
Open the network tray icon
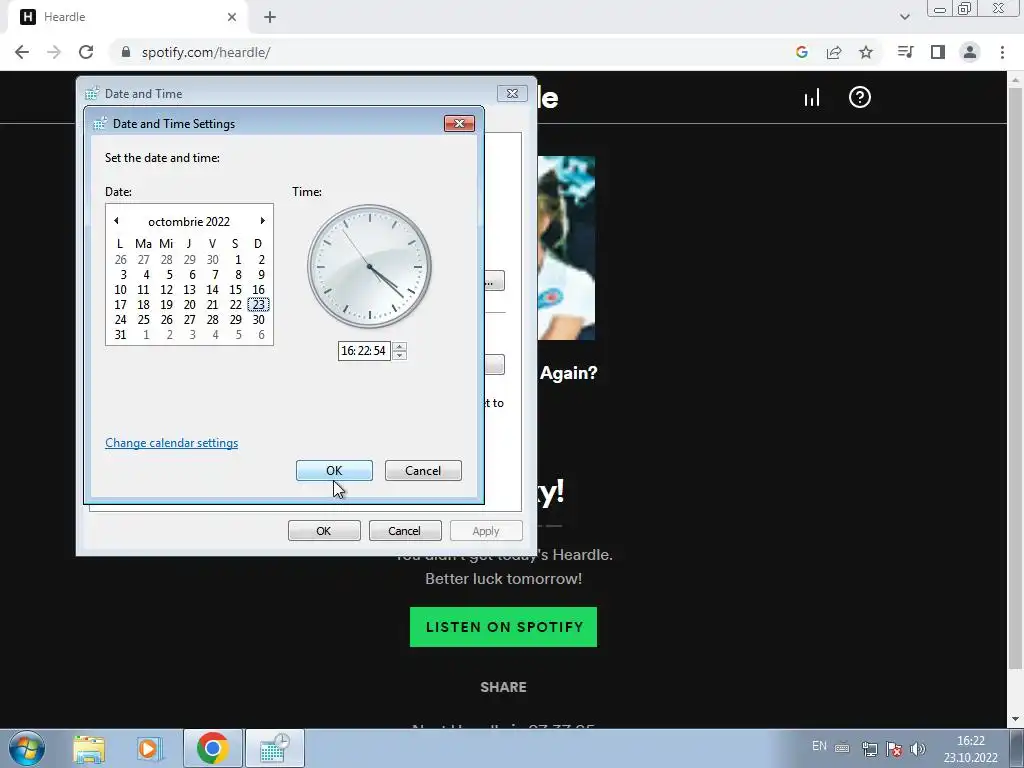[869, 748]
